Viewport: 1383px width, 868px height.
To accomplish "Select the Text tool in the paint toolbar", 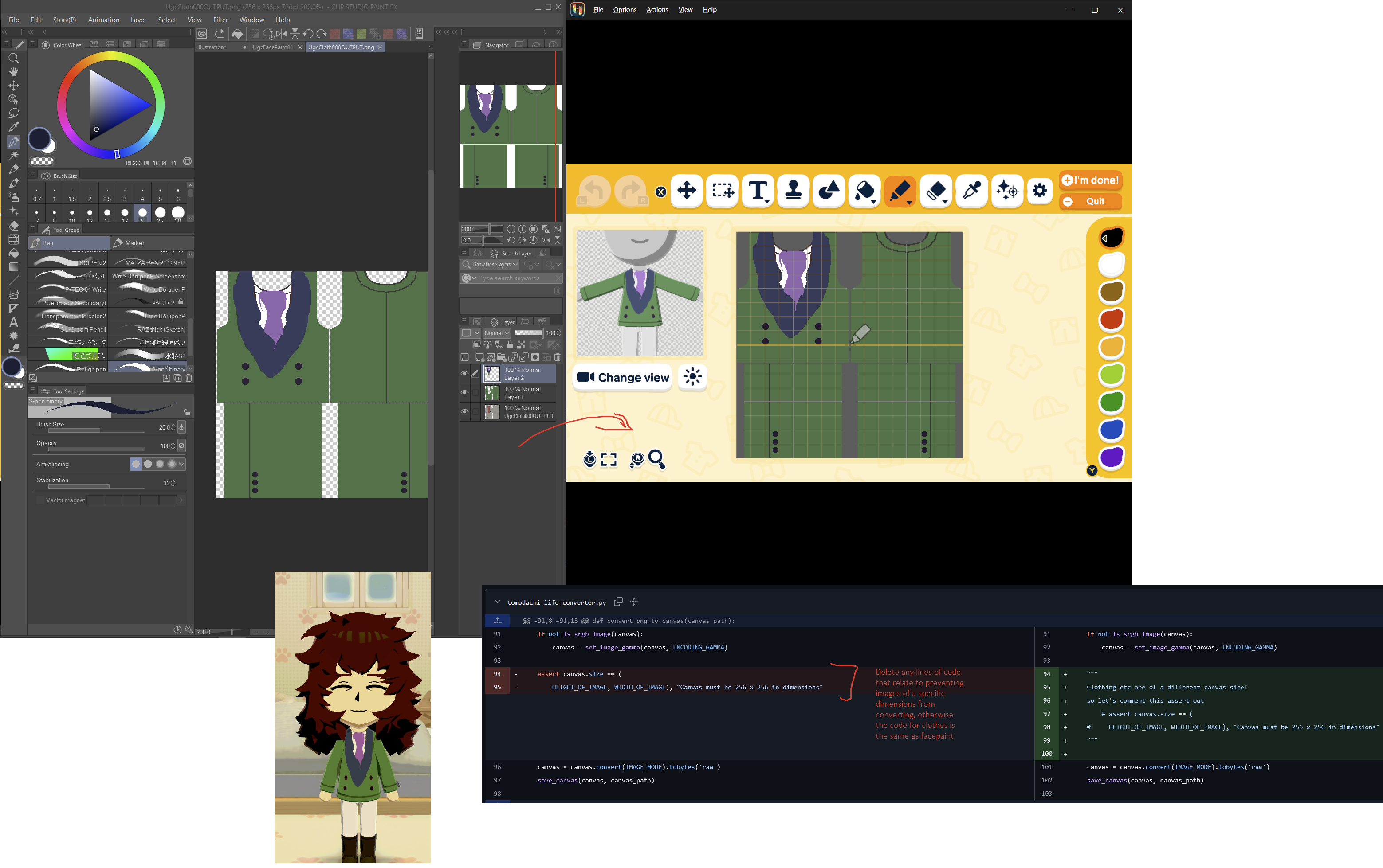I will (x=758, y=191).
